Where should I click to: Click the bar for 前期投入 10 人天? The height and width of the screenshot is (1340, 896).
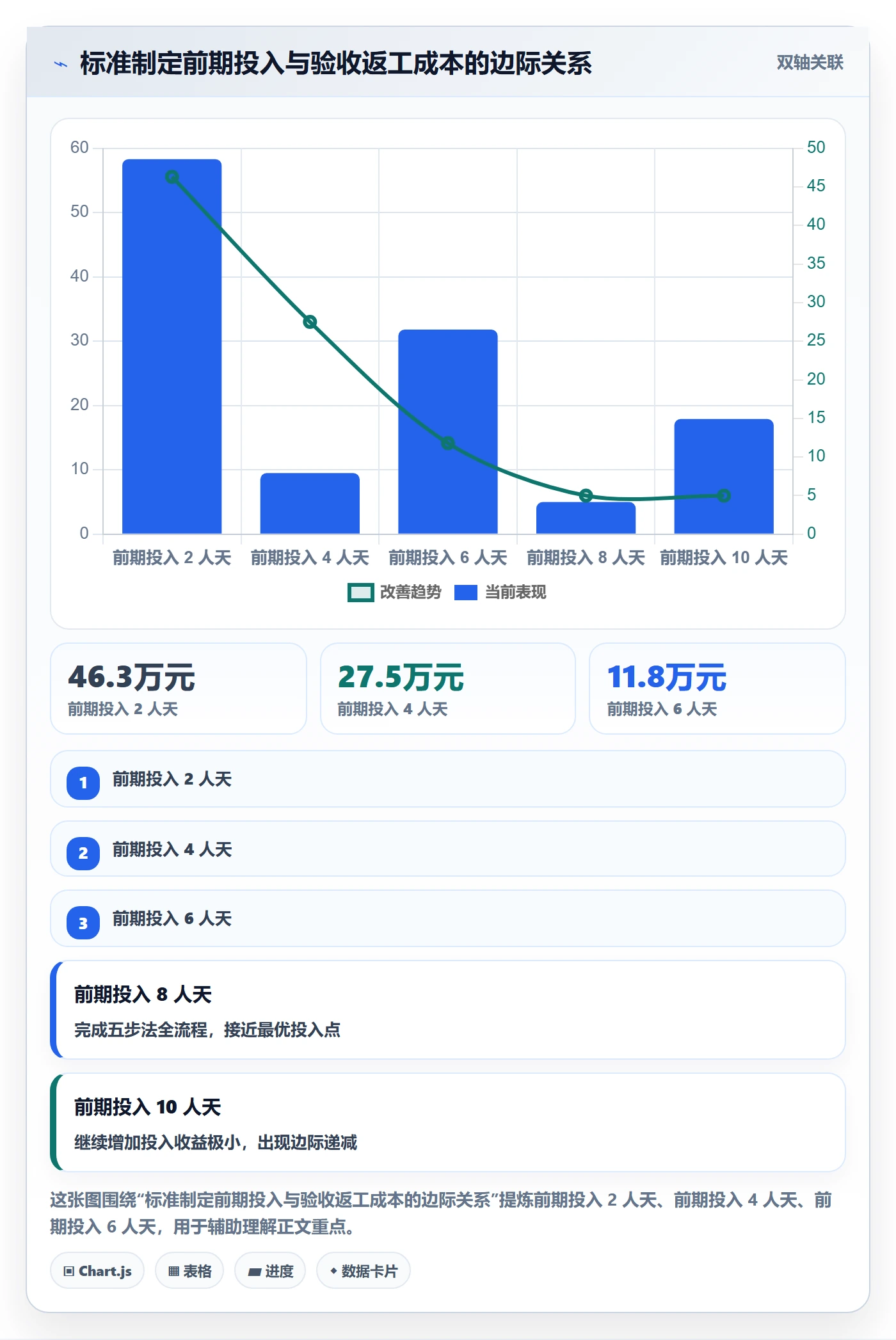[724, 476]
